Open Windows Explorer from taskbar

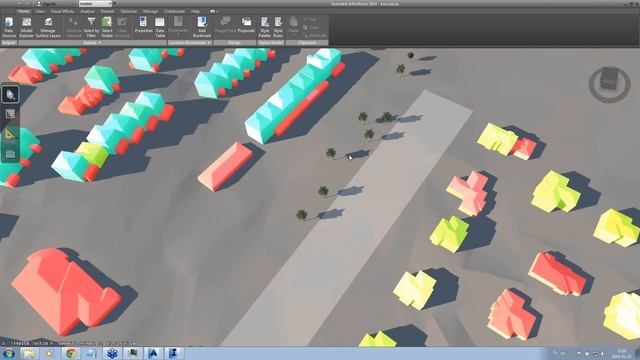[x=29, y=353]
